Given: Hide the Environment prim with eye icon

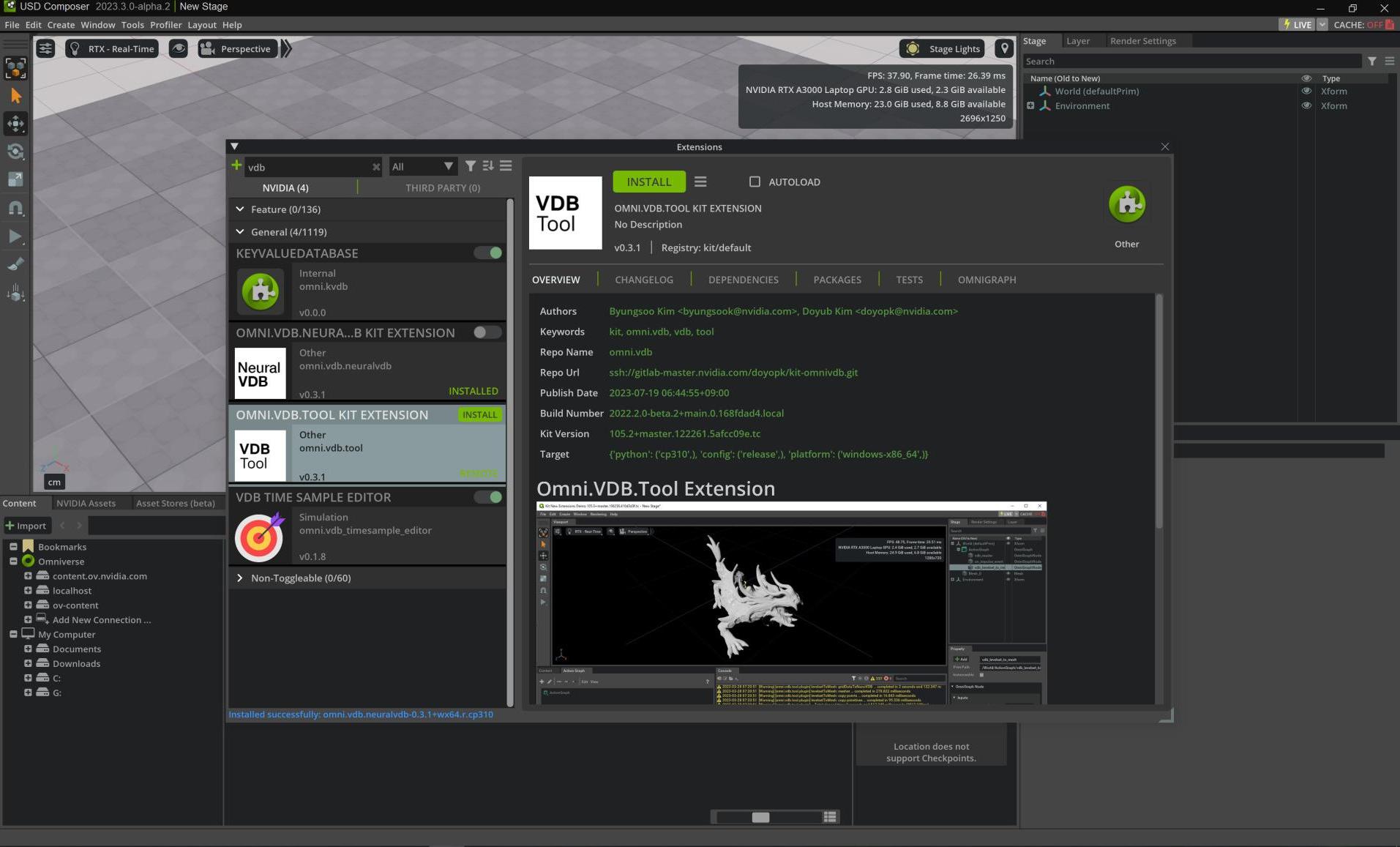Looking at the screenshot, I should pos(1306,105).
